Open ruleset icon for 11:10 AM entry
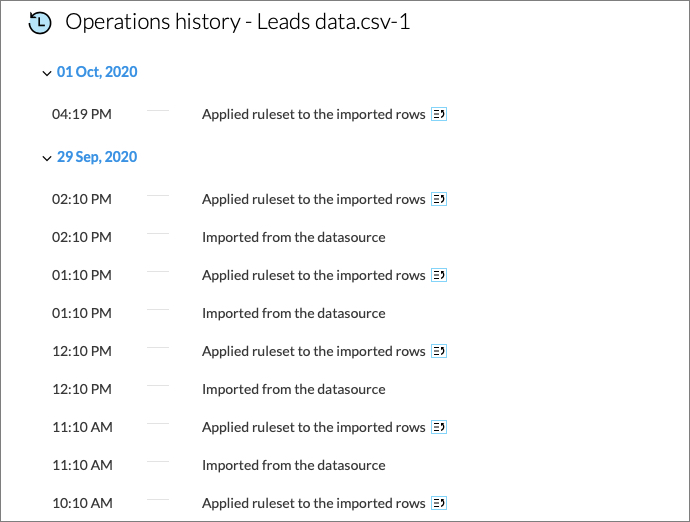 [x=439, y=427]
